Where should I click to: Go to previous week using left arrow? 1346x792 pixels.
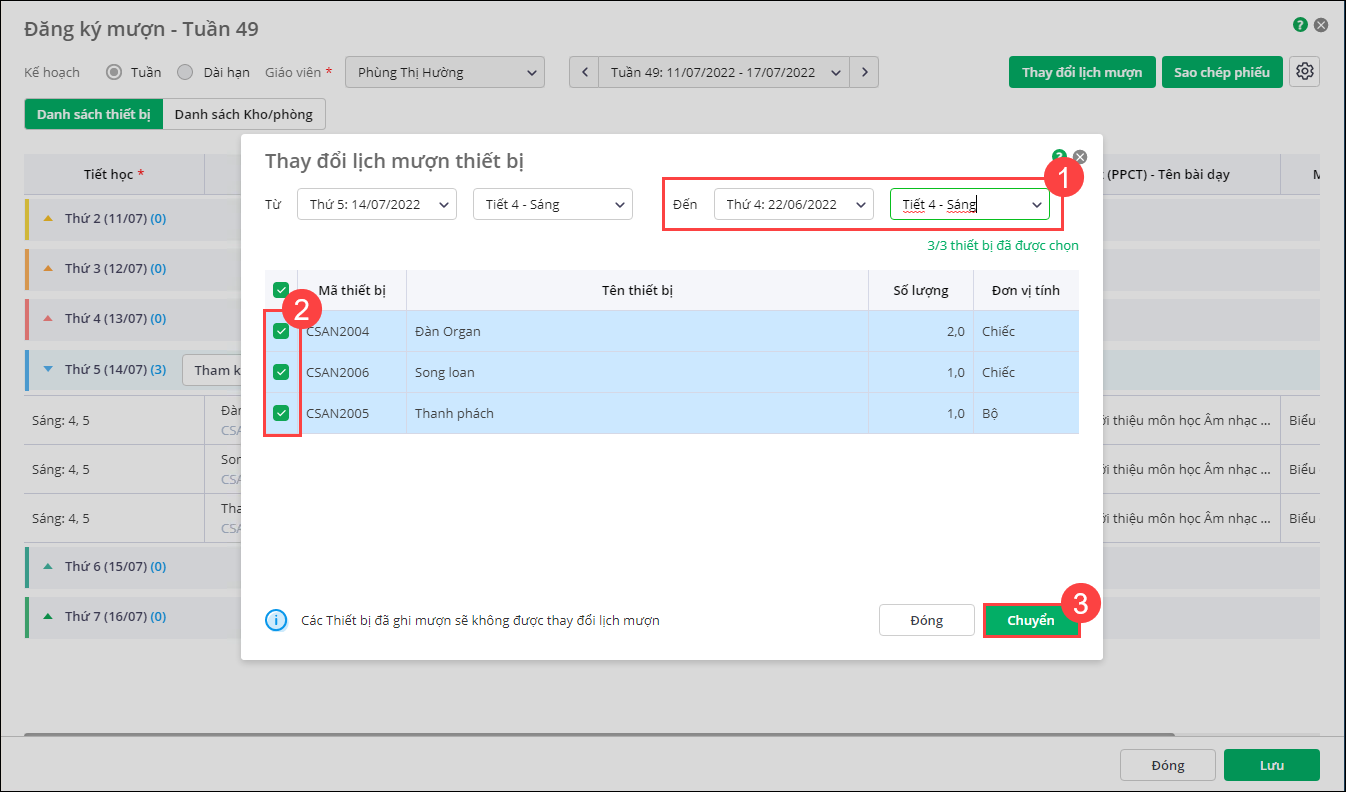(584, 72)
